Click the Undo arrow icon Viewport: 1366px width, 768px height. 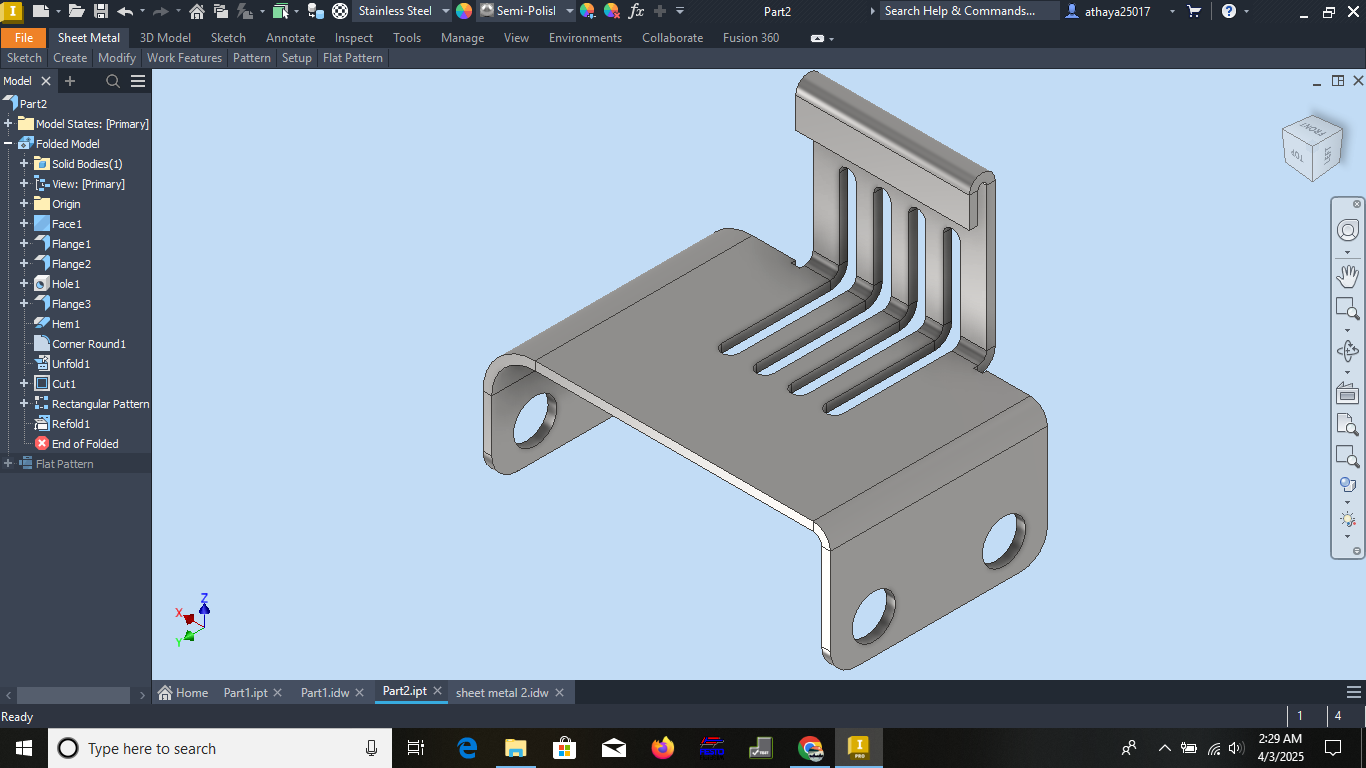125,11
